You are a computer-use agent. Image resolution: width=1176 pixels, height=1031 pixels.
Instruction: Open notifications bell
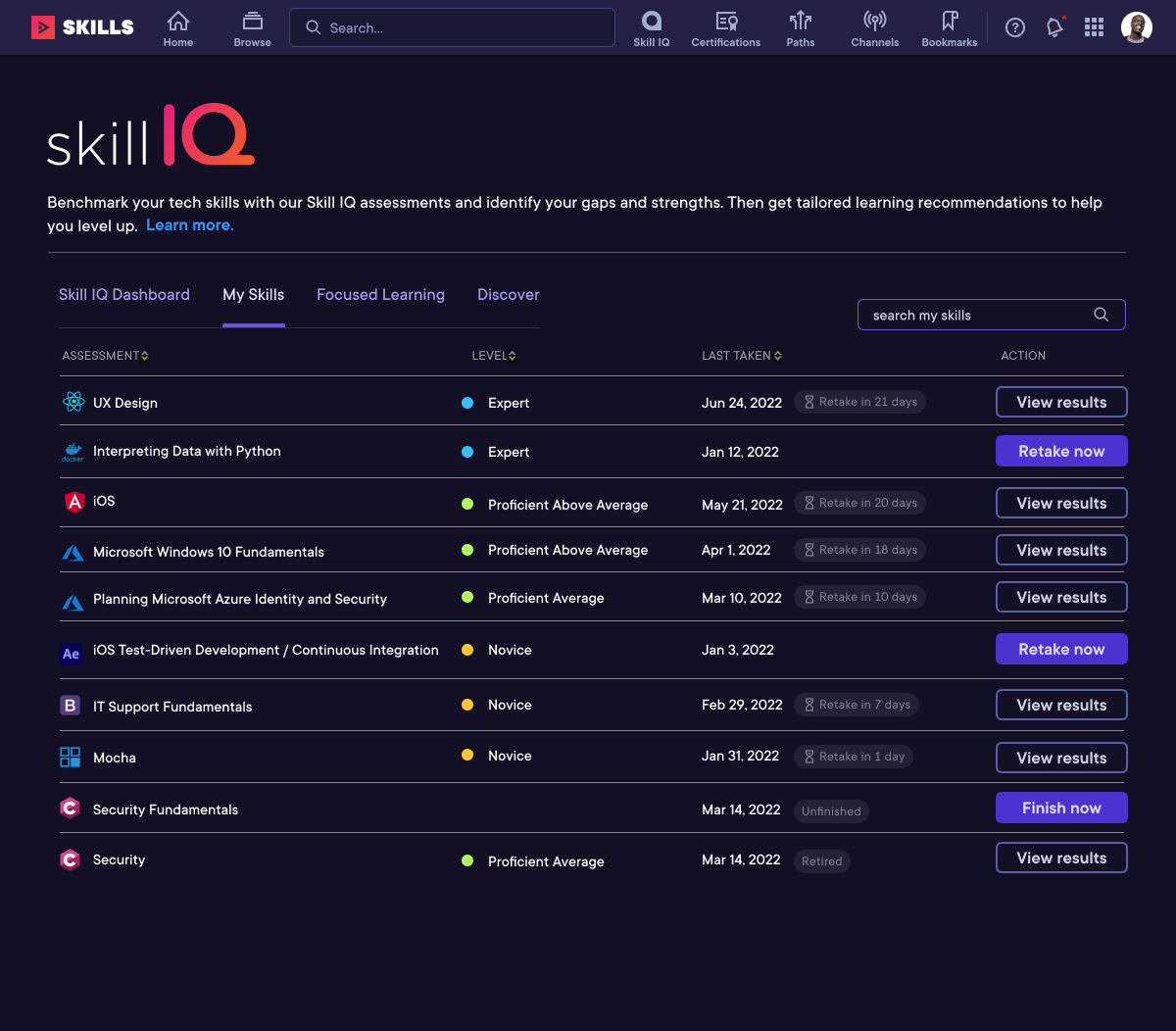(x=1055, y=27)
